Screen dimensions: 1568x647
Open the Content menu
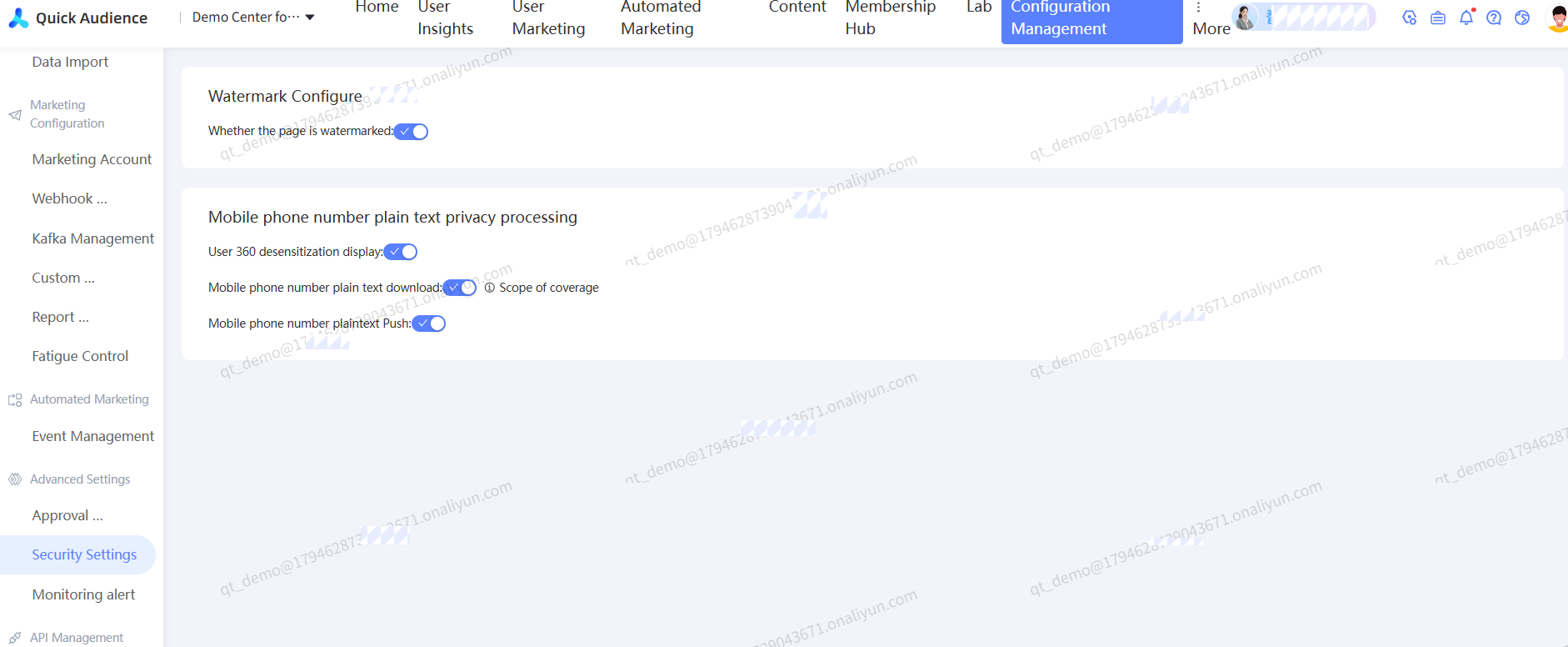click(797, 7)
